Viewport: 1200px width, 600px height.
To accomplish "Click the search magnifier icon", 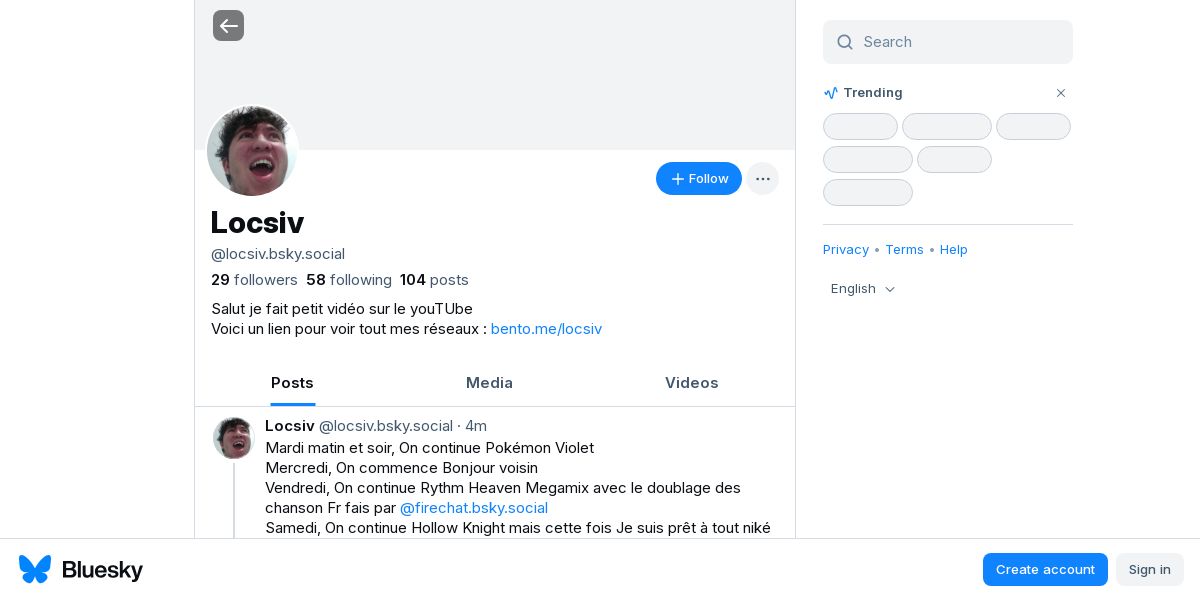I will pyautogui.click(x=845, y=42).
